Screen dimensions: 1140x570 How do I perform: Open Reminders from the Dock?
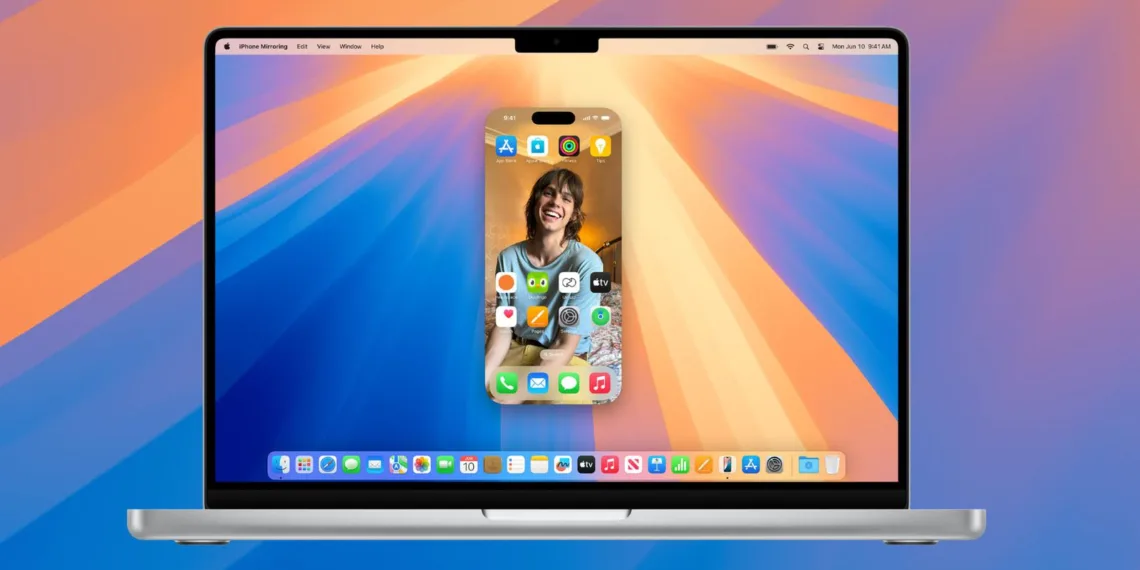(x=515, y=465)
